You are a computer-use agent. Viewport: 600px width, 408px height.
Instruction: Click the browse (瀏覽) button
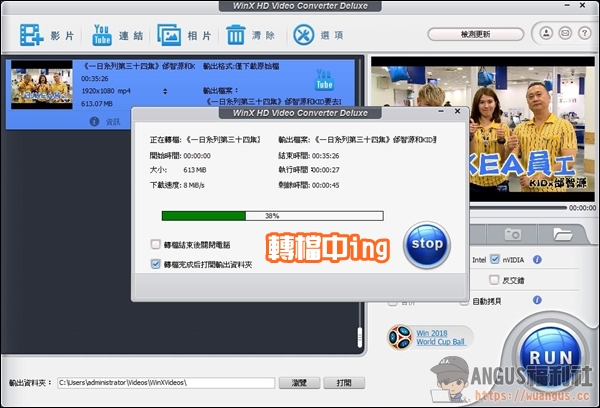pos(299,382)
